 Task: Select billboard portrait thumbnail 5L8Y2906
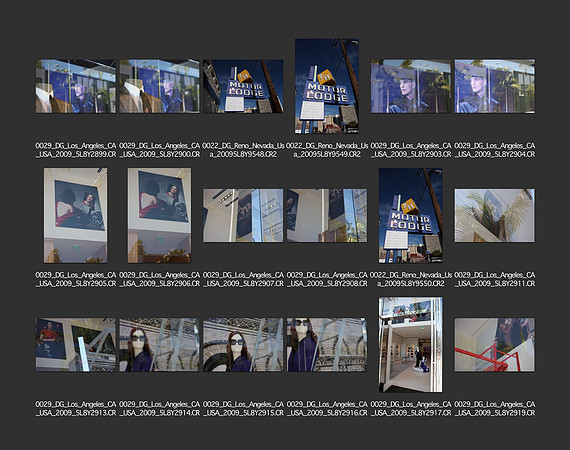pyautogui.click(x=159, y=216)
